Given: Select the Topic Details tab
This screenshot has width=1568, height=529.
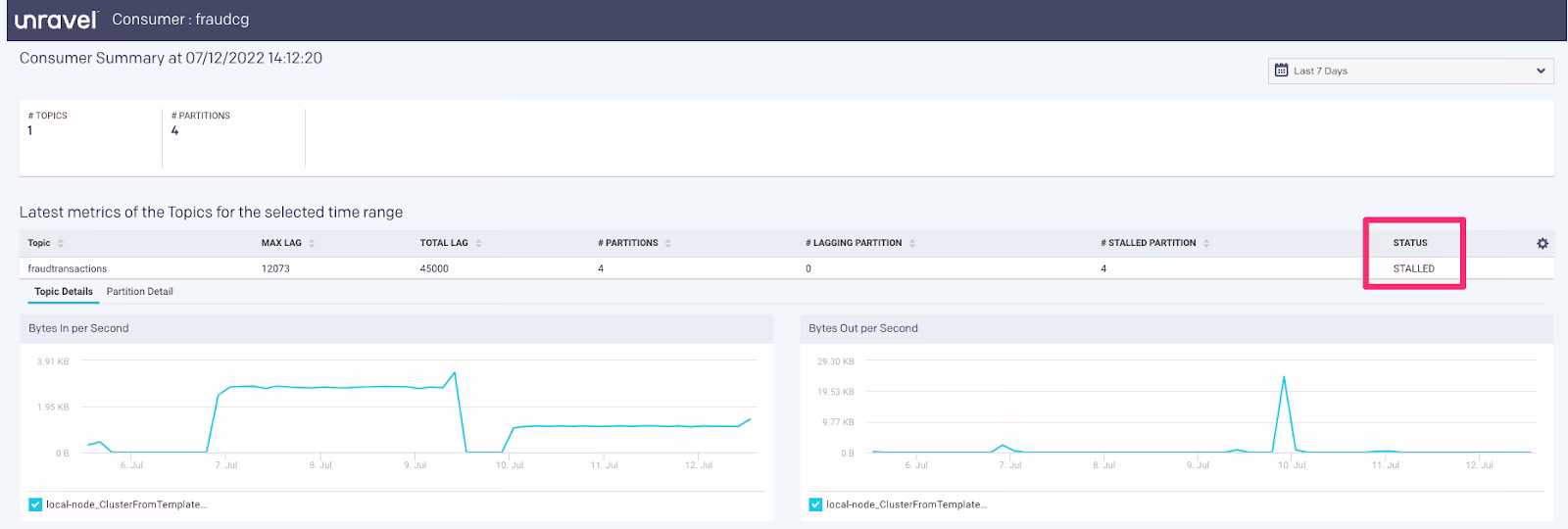Looking at the screenshot, I should click(x=64, y=292).
